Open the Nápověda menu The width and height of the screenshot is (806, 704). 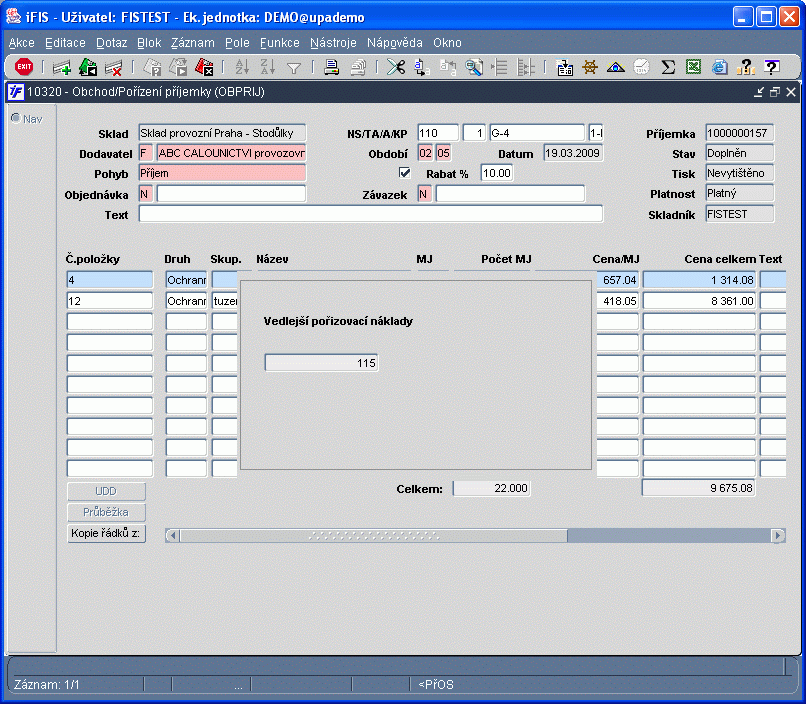click(395, 43)
